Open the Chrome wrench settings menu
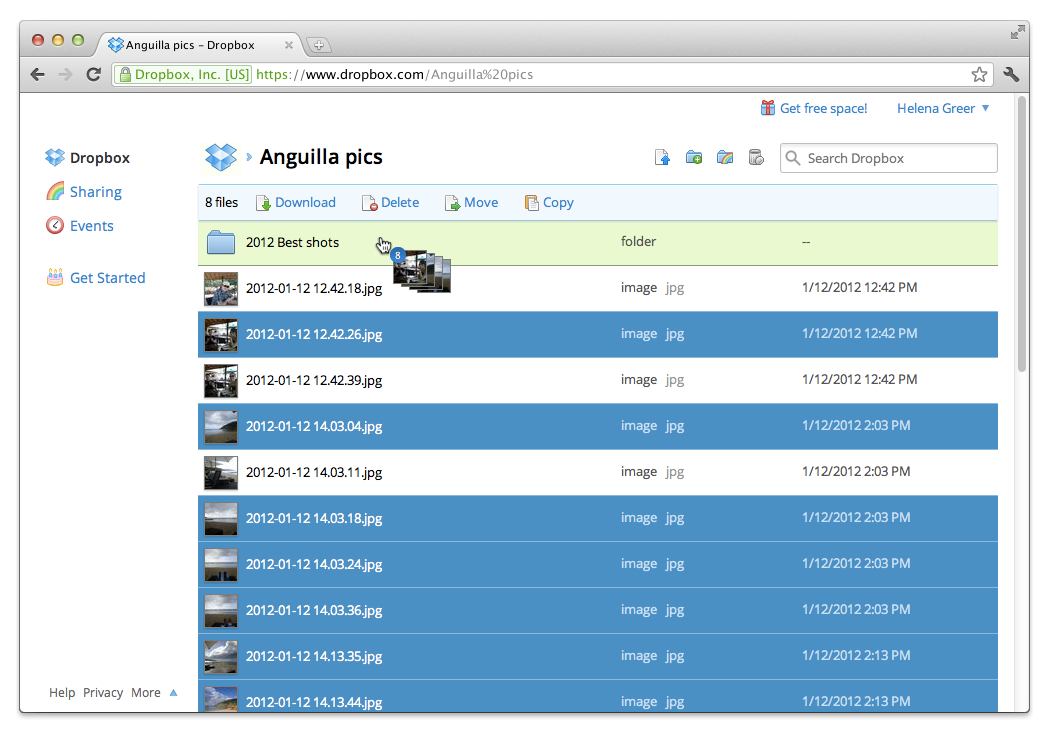Image resolution: width=1051 pixels, height=733 pixels. point(1010,74)
